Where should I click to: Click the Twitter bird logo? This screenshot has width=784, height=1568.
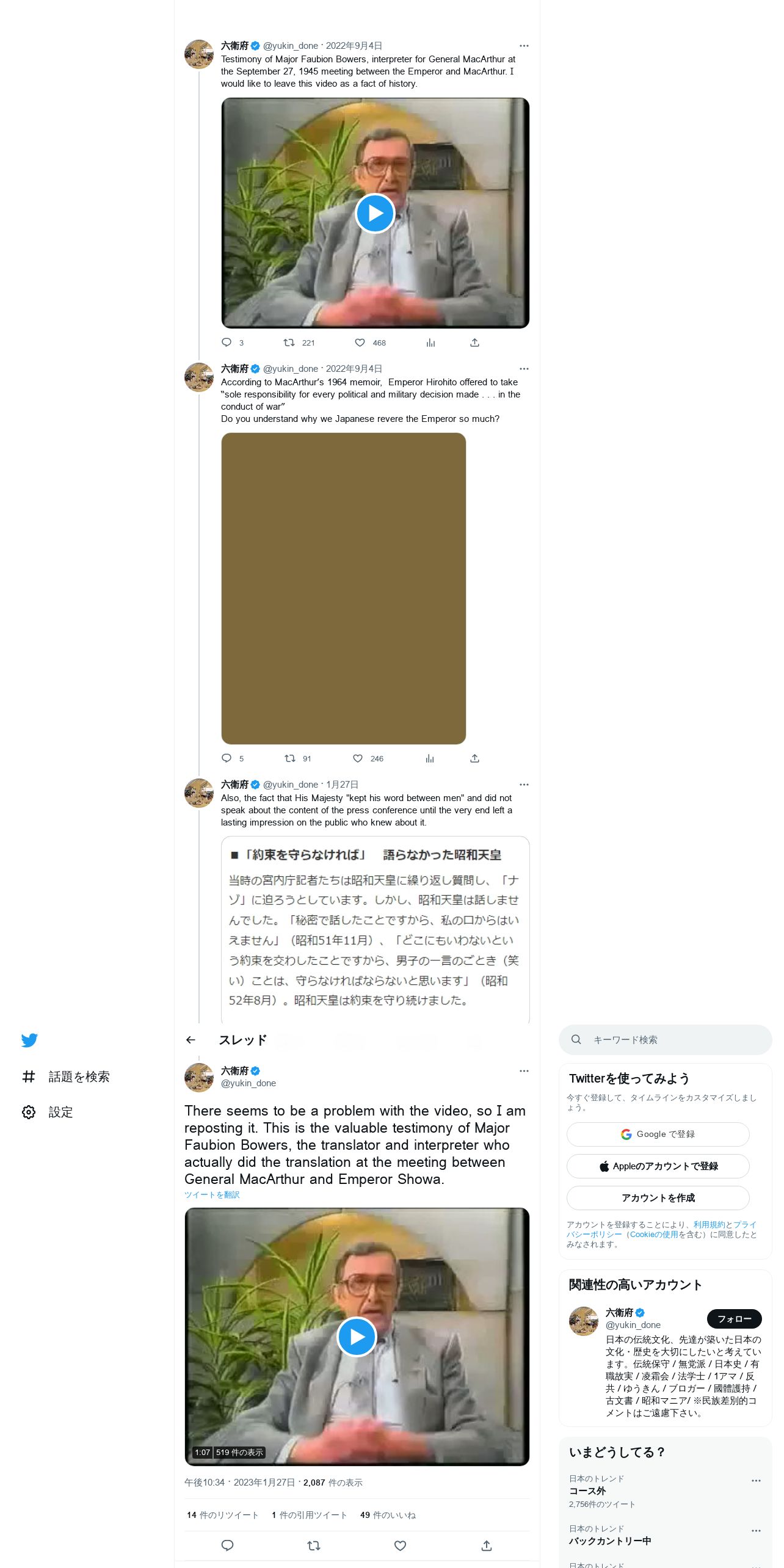(29, 1040)
